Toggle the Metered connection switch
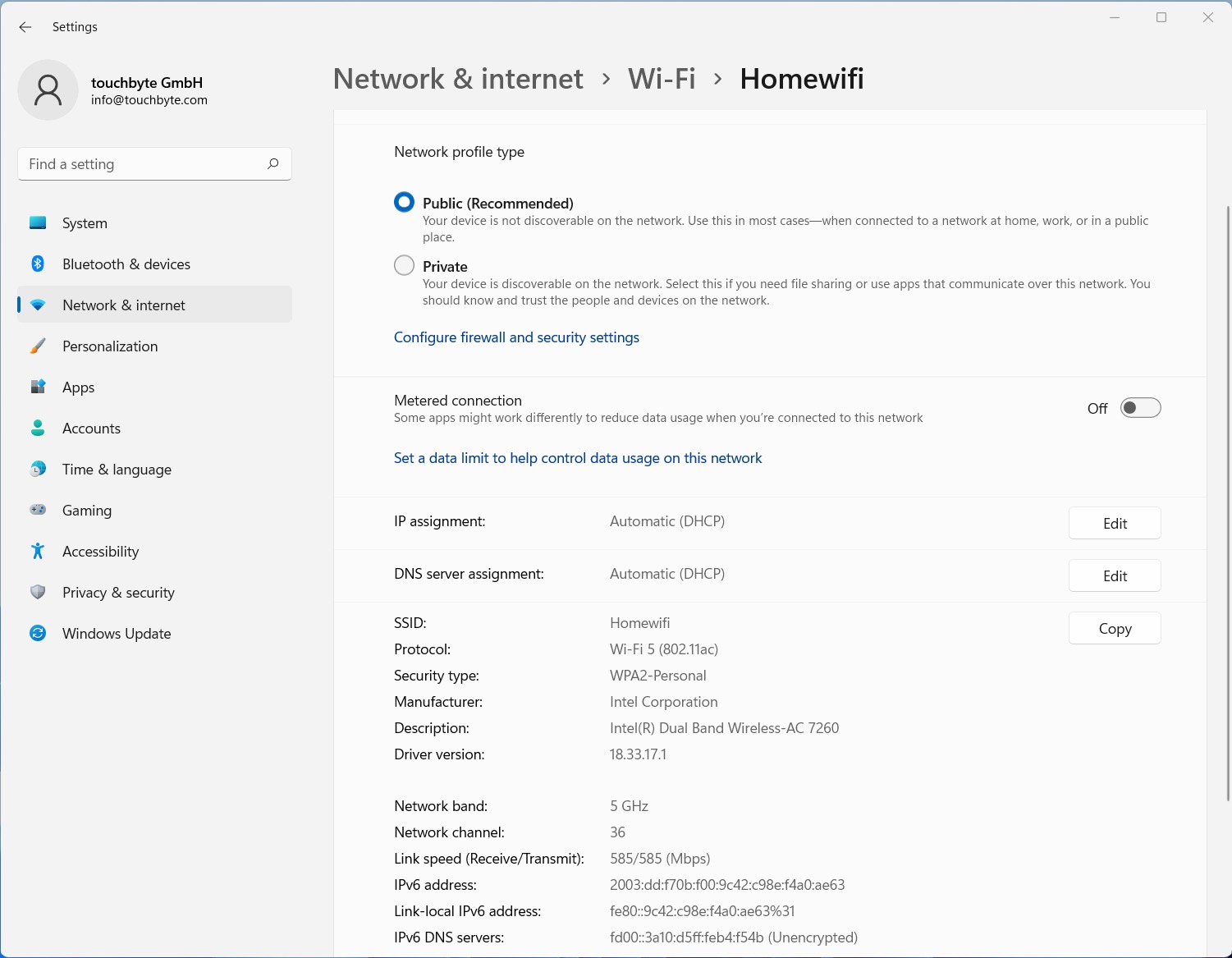 pos(1140,408)
